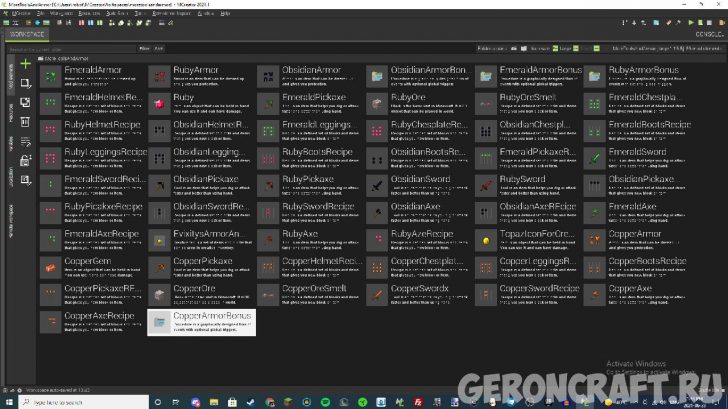The width and height of the screenshot is (728, 409).
Task: Open the CopperArmorBonus procedure element
Action: coord(200,320)
